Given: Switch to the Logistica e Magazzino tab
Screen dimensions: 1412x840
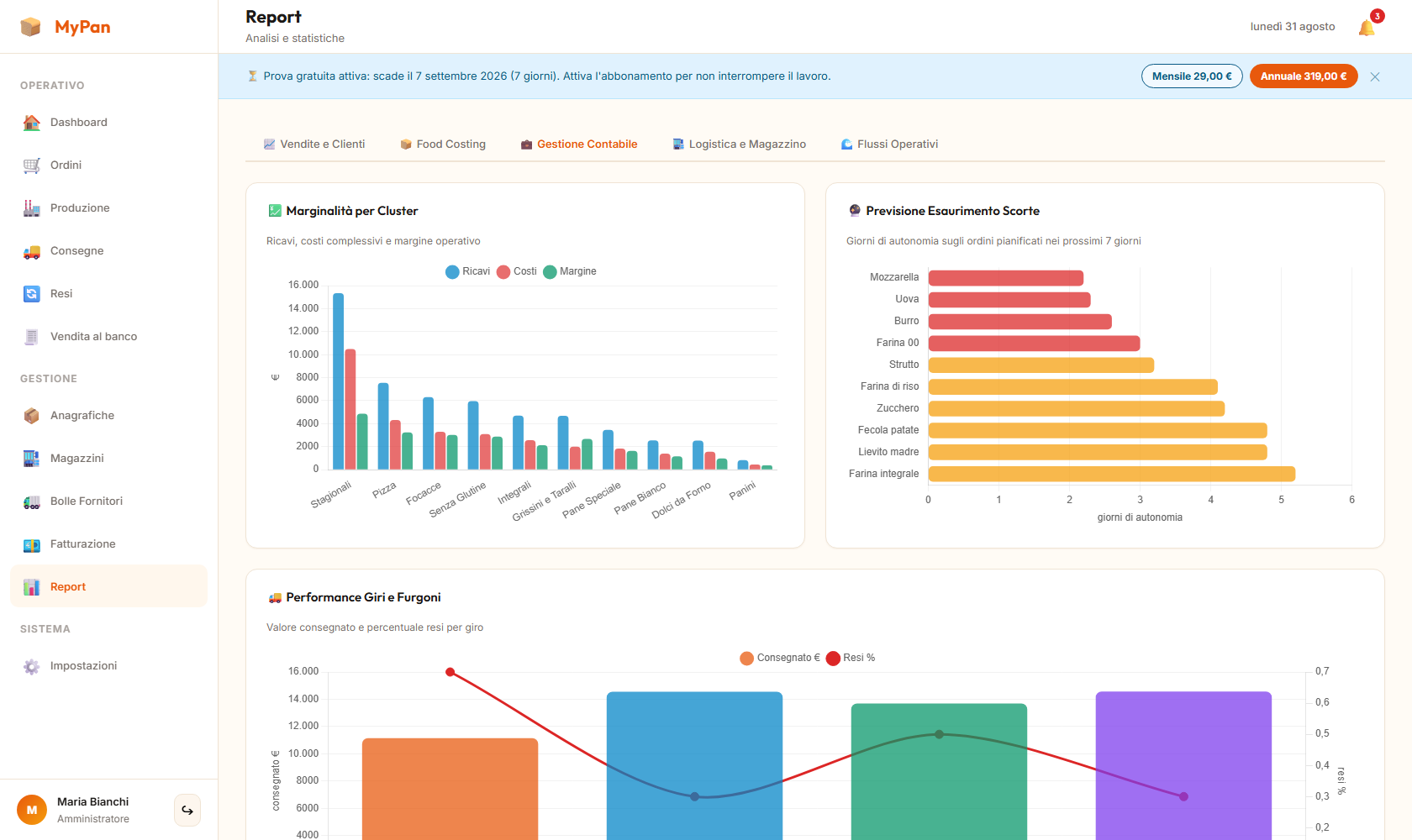Looking at the screenshot, I should click(739, 144).
